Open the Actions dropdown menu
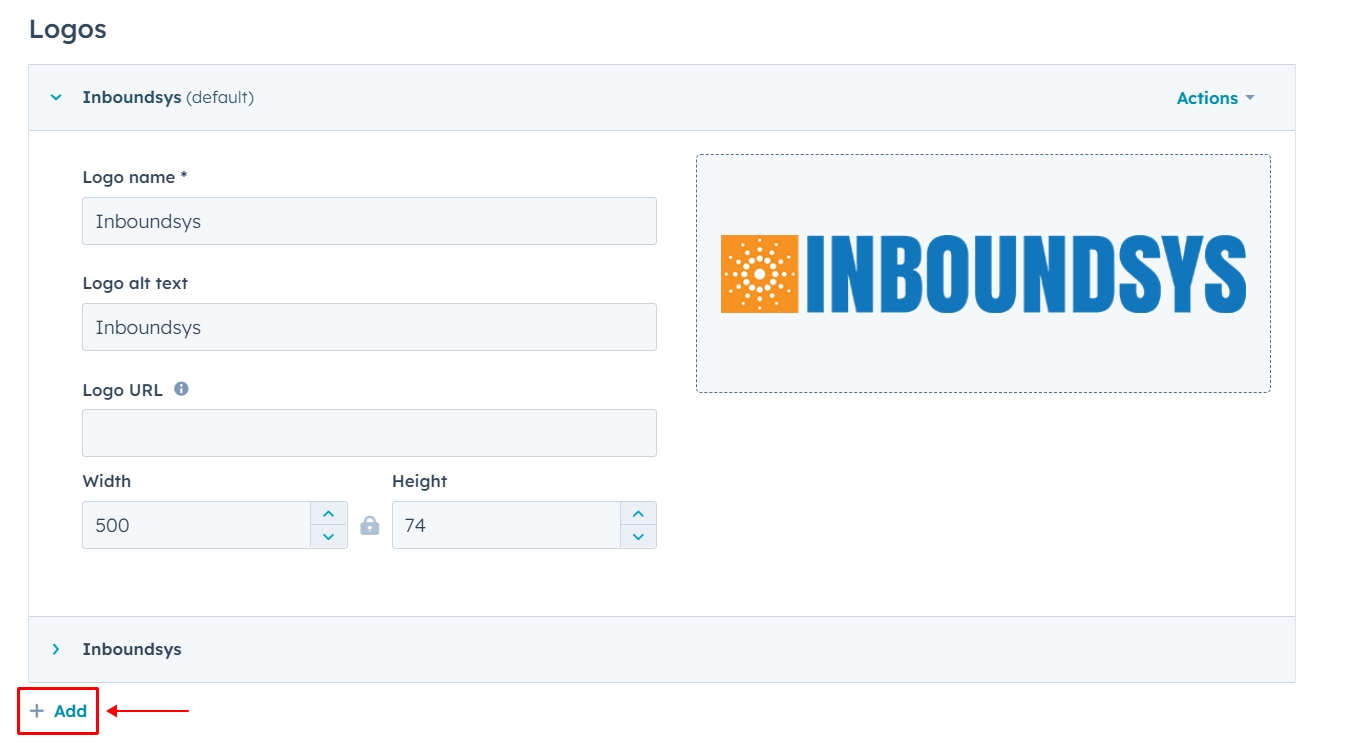Screen dimensions: 1353x742 click(1215, 98)
